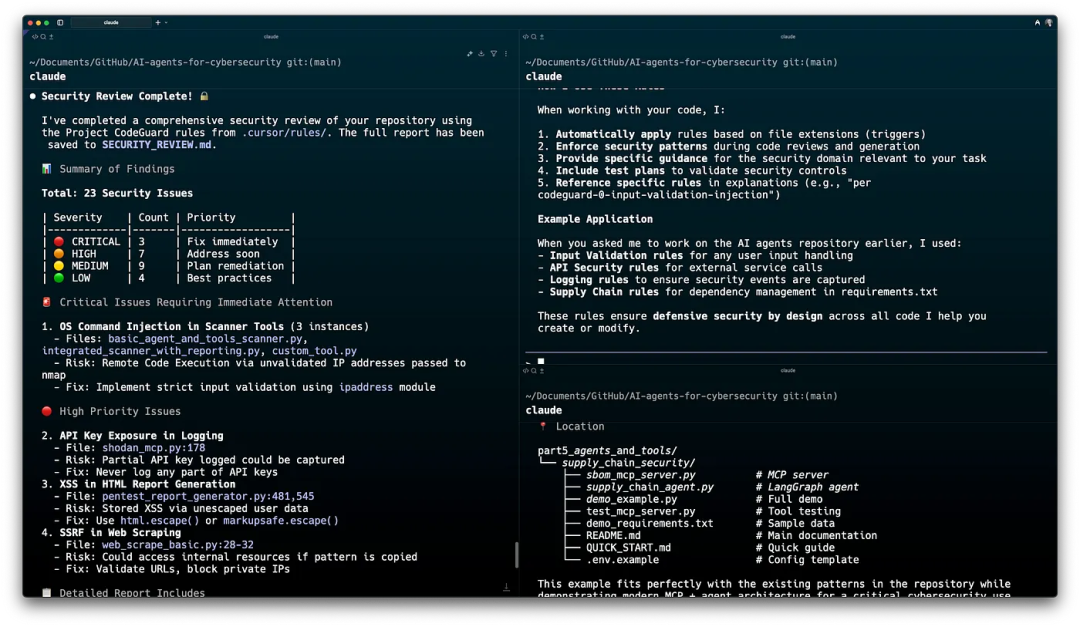Open the three-dot more menu in left pane

[x=505, y=53]
